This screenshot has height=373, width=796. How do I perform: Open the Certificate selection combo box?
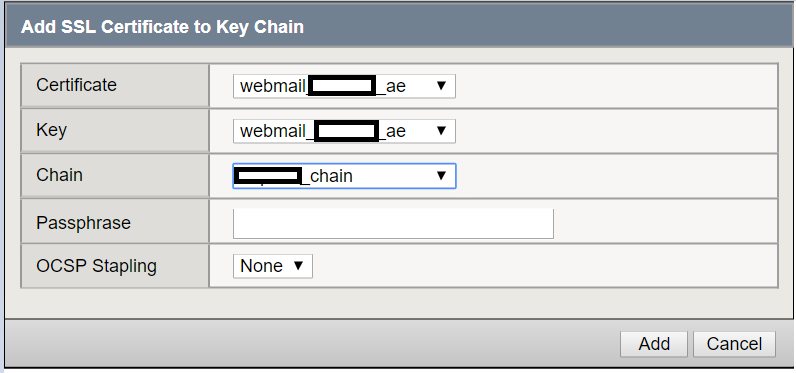pyautogui.click(x=344, y=86)
